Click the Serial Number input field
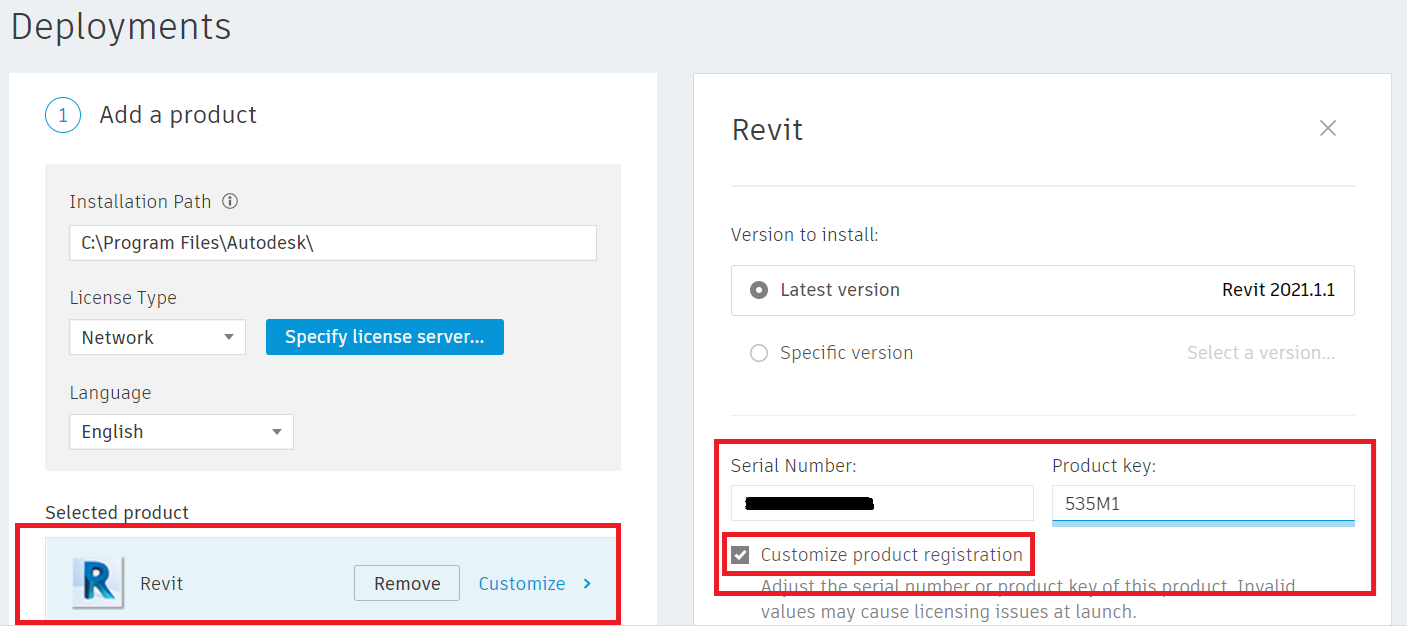 [881, 503]
